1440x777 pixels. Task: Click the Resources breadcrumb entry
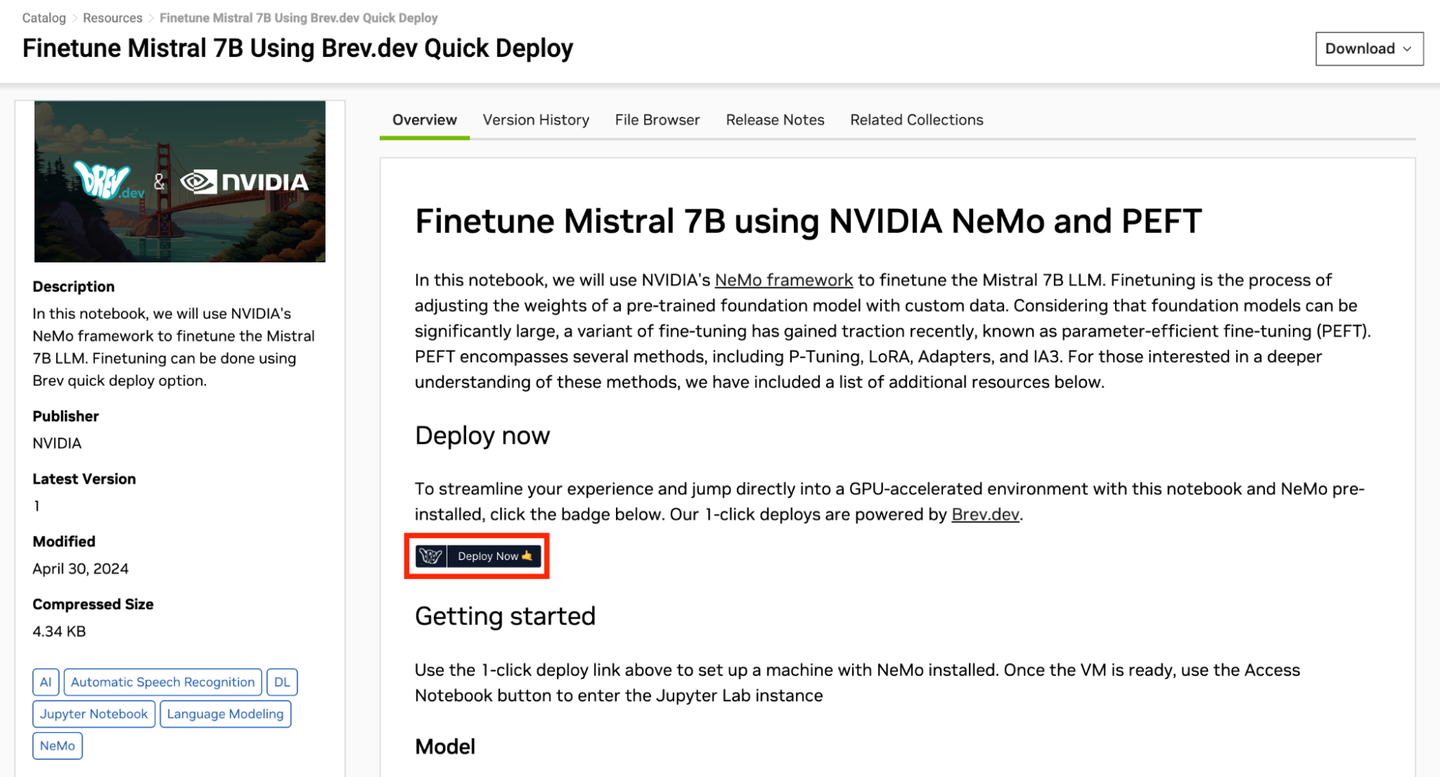[113, 17]
